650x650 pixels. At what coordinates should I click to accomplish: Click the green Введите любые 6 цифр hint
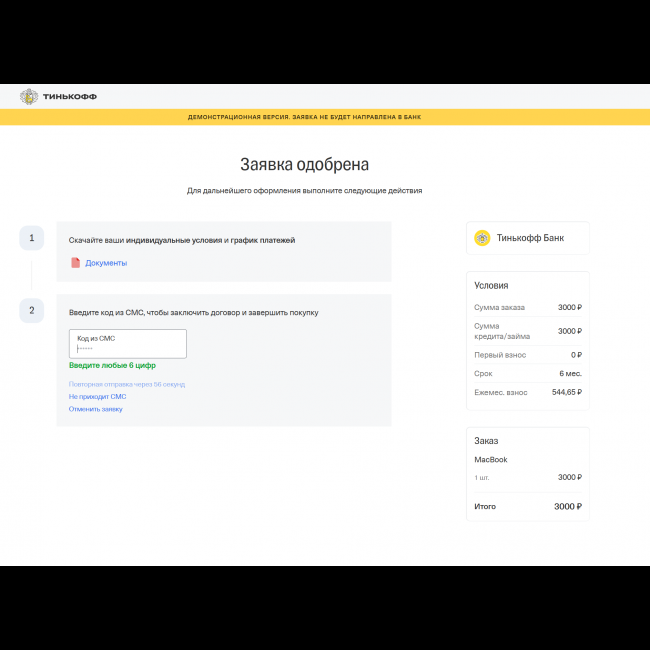[112, 366]
